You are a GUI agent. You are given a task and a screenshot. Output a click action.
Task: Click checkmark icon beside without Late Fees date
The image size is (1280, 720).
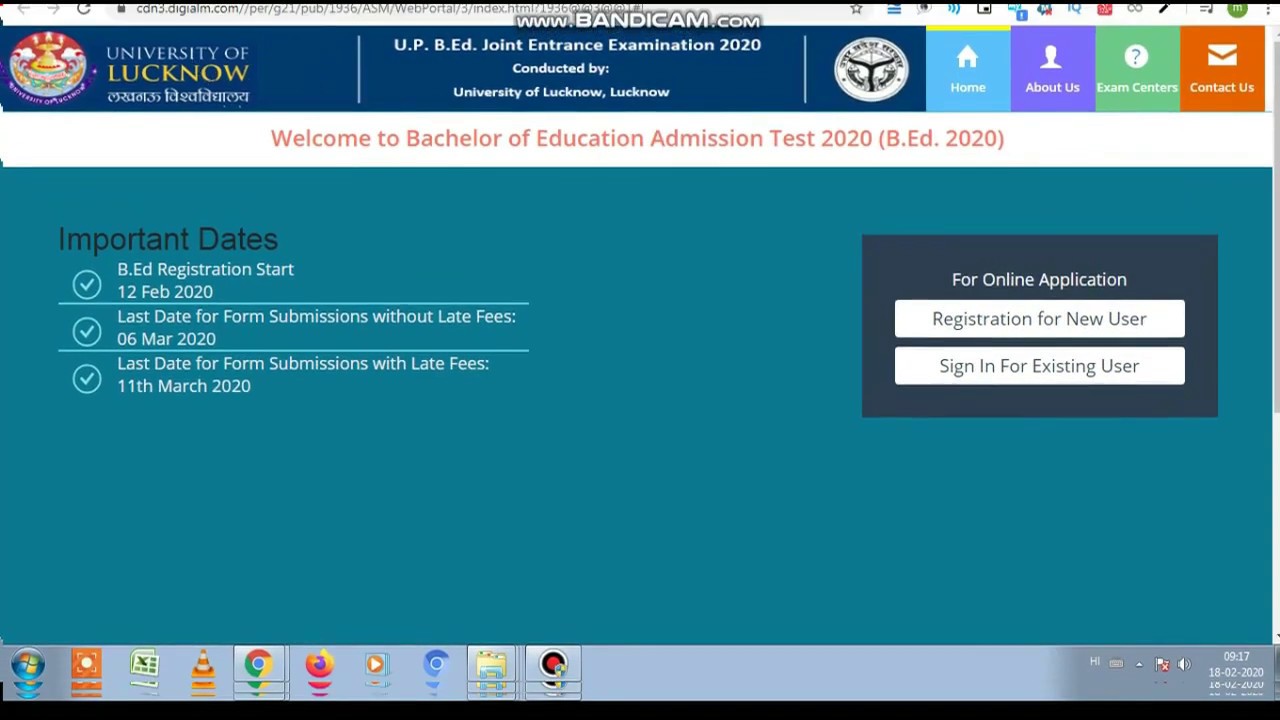pos(87,331)
